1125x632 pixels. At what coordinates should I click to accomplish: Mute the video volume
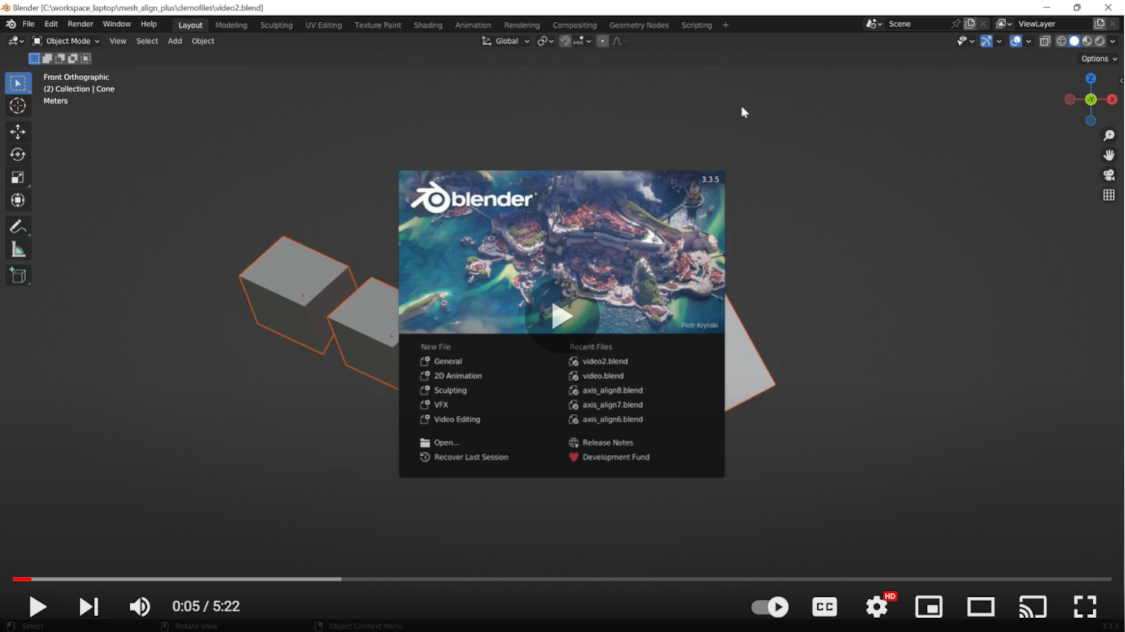coord(139,607)
